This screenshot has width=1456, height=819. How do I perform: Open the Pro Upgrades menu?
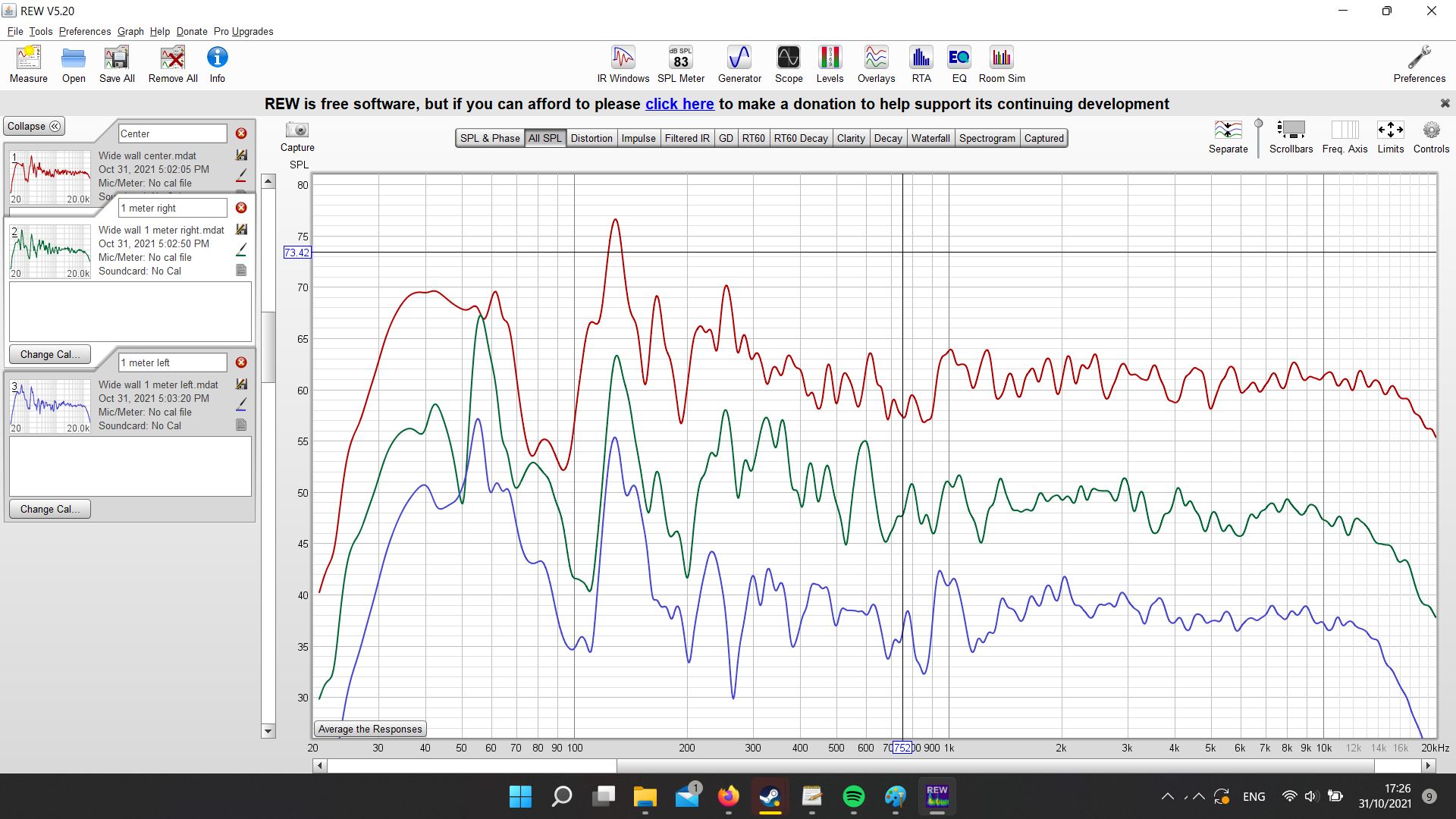[243, 31]
